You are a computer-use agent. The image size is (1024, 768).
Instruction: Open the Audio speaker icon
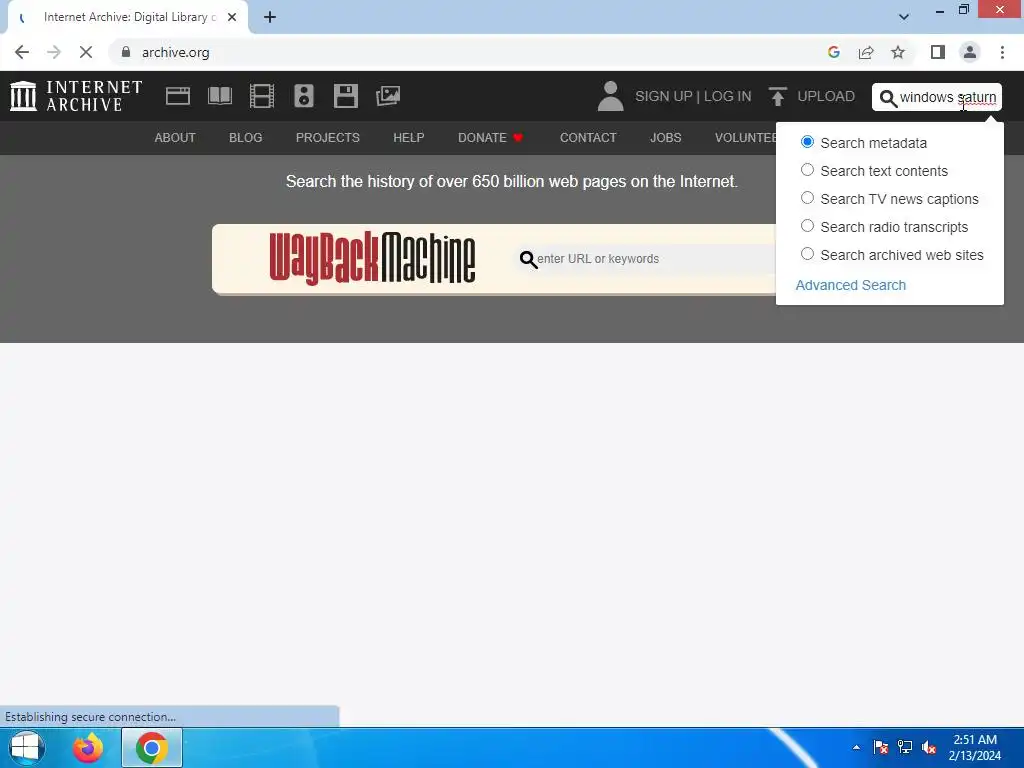[x=304, y=96]
